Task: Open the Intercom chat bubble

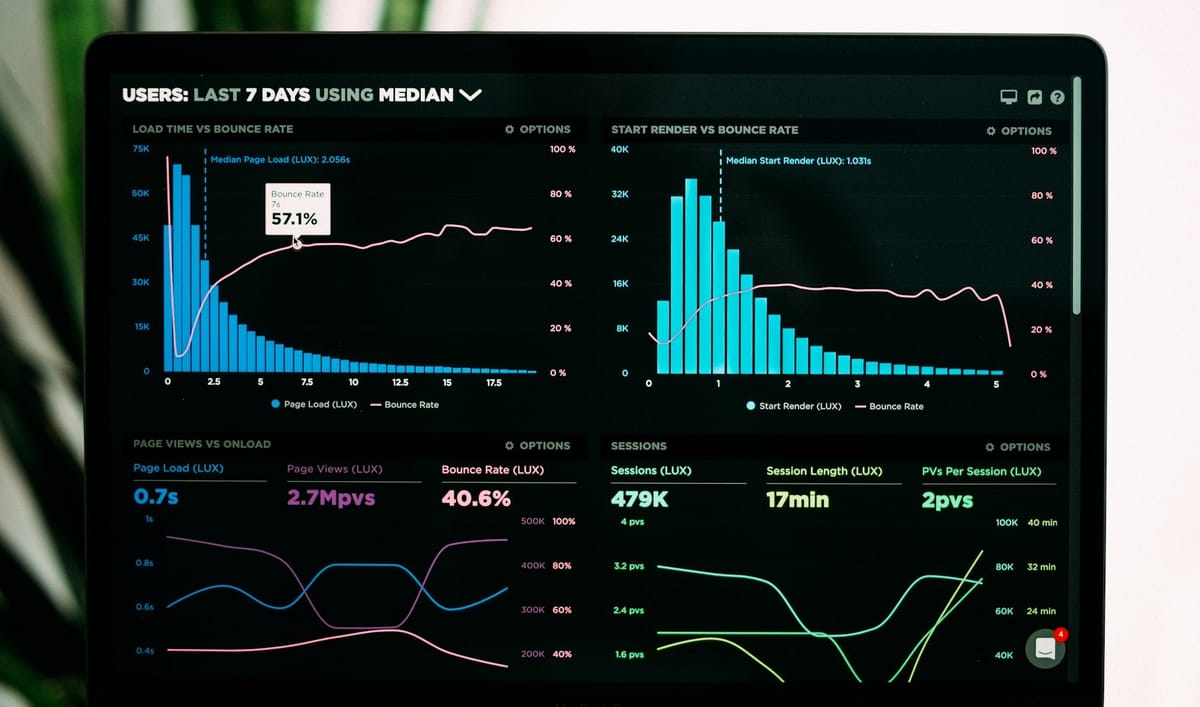Action: tap(1044, 648)
